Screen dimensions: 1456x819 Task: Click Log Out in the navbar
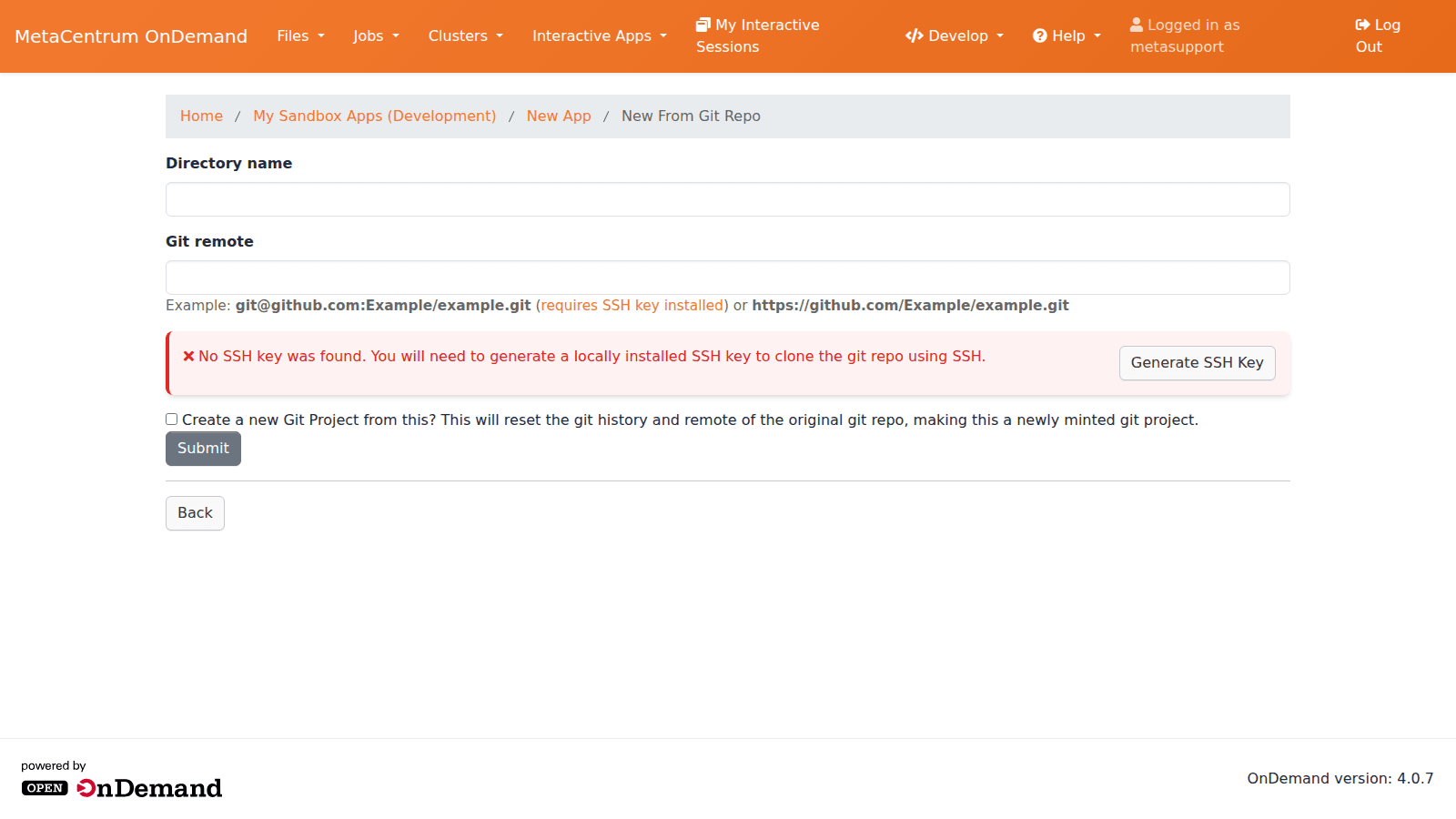coord(1378,35)
